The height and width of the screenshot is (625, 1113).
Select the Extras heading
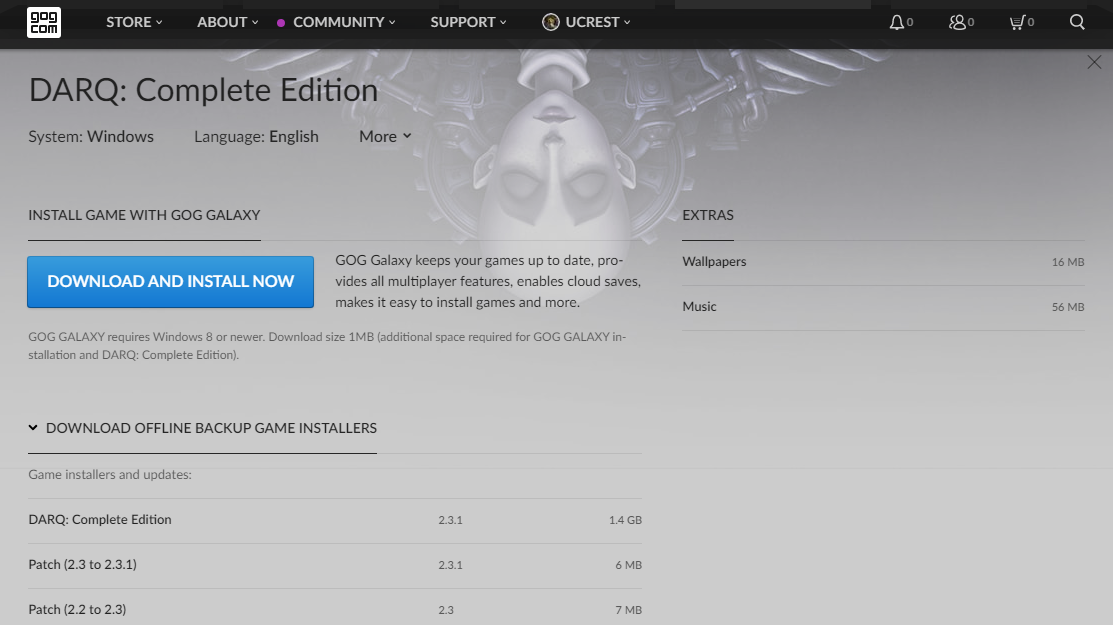(x=708, y=215)
